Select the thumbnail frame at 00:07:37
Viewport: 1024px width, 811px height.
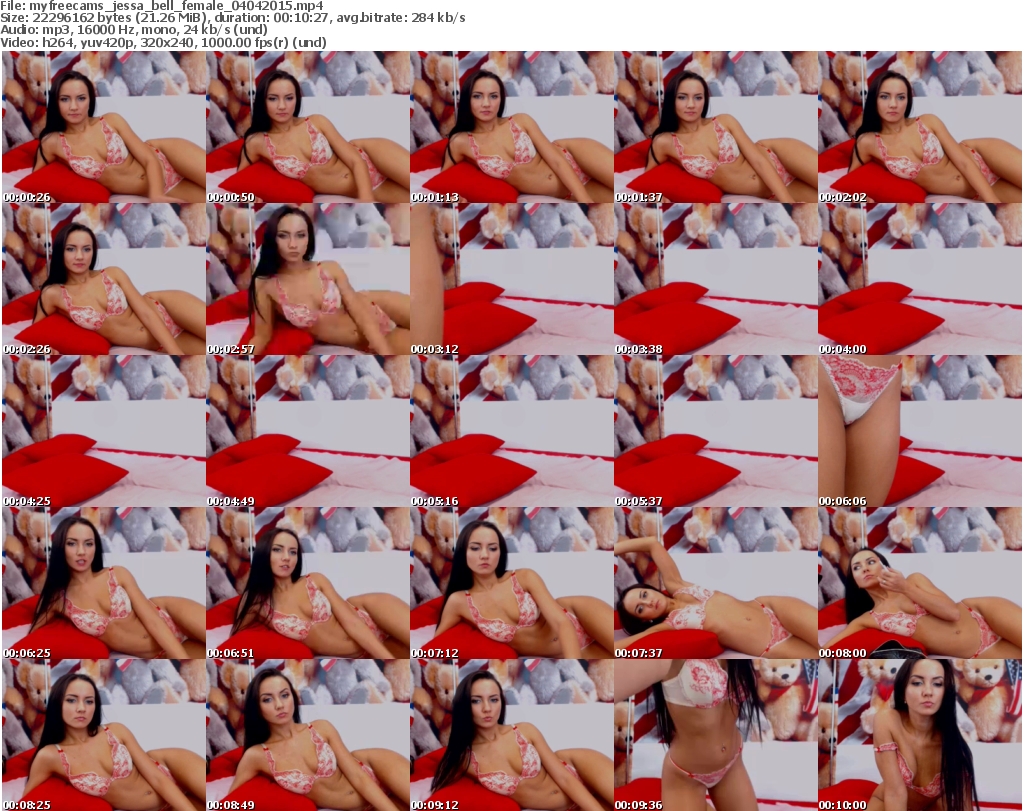(x=715, y=583)
